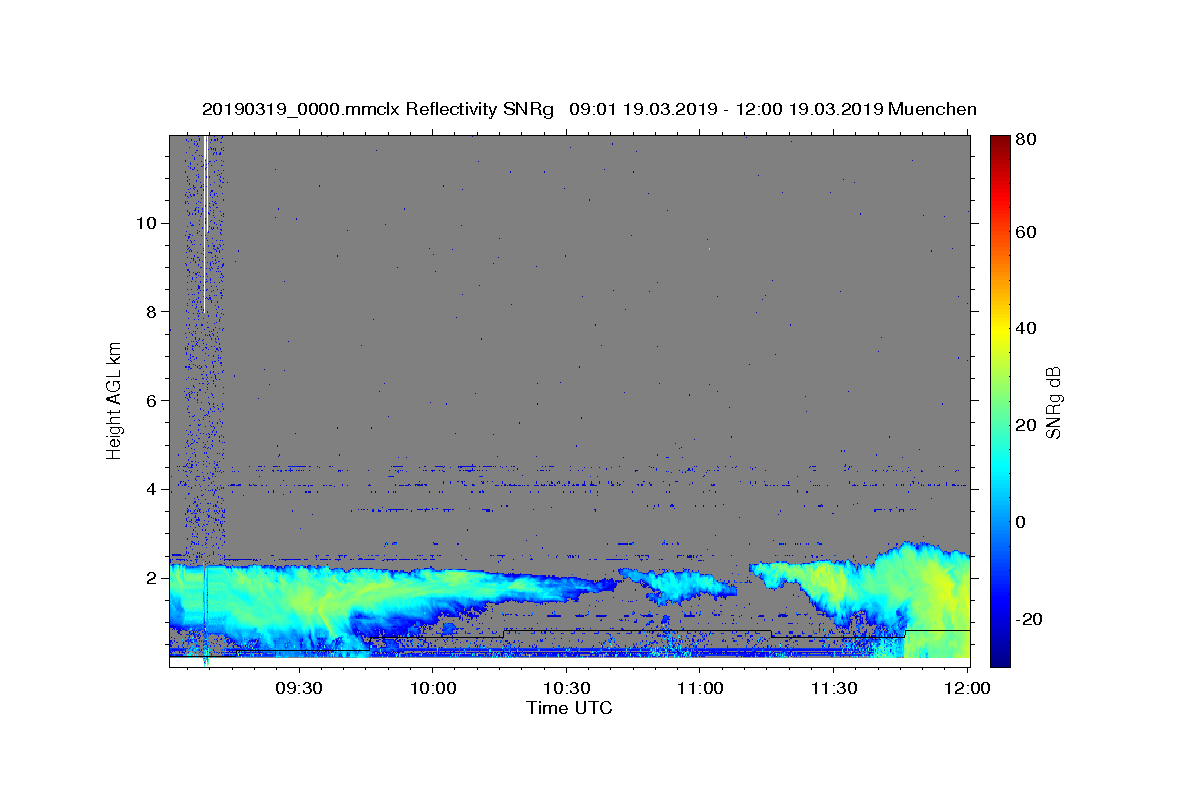Click the white vertical line near 09:10
Image resolution: width=1200 pixels, height=800 pixels.
pyautogui.click(x=205, y=224)
